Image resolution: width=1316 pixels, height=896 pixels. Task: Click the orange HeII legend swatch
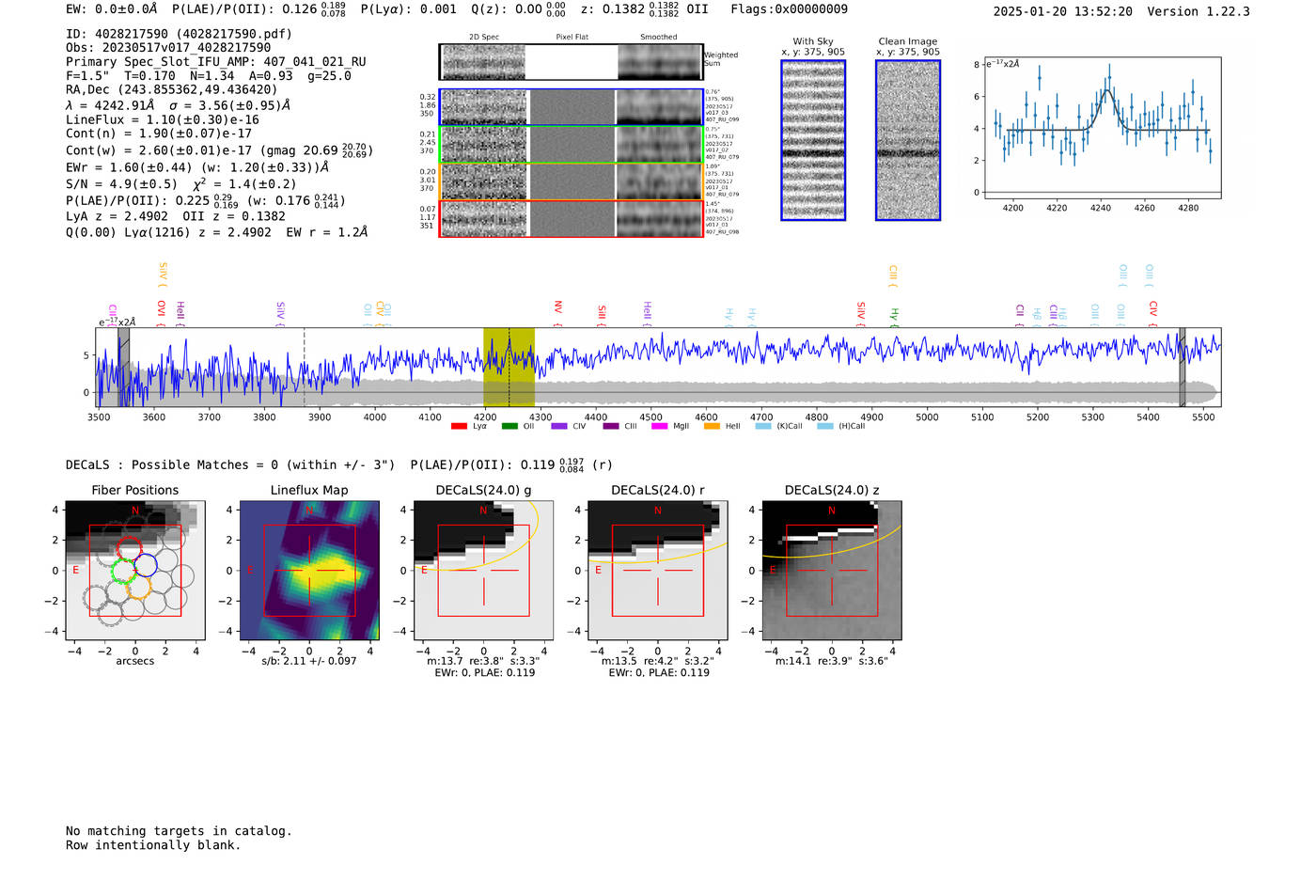click(712, 427)
